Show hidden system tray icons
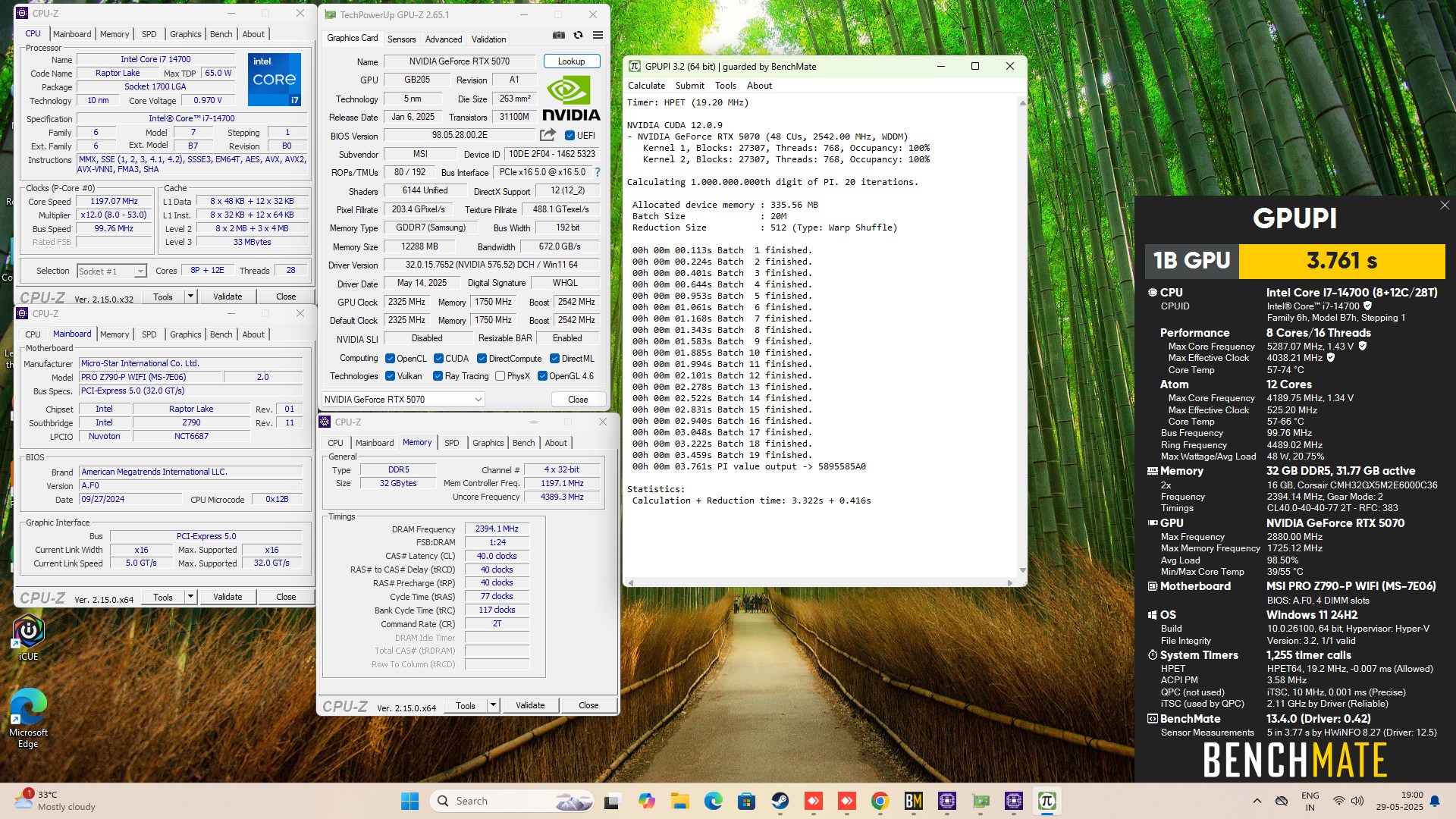This screenshot has width=1456, height=819. pyautogui.click(x=1257, y=801)
